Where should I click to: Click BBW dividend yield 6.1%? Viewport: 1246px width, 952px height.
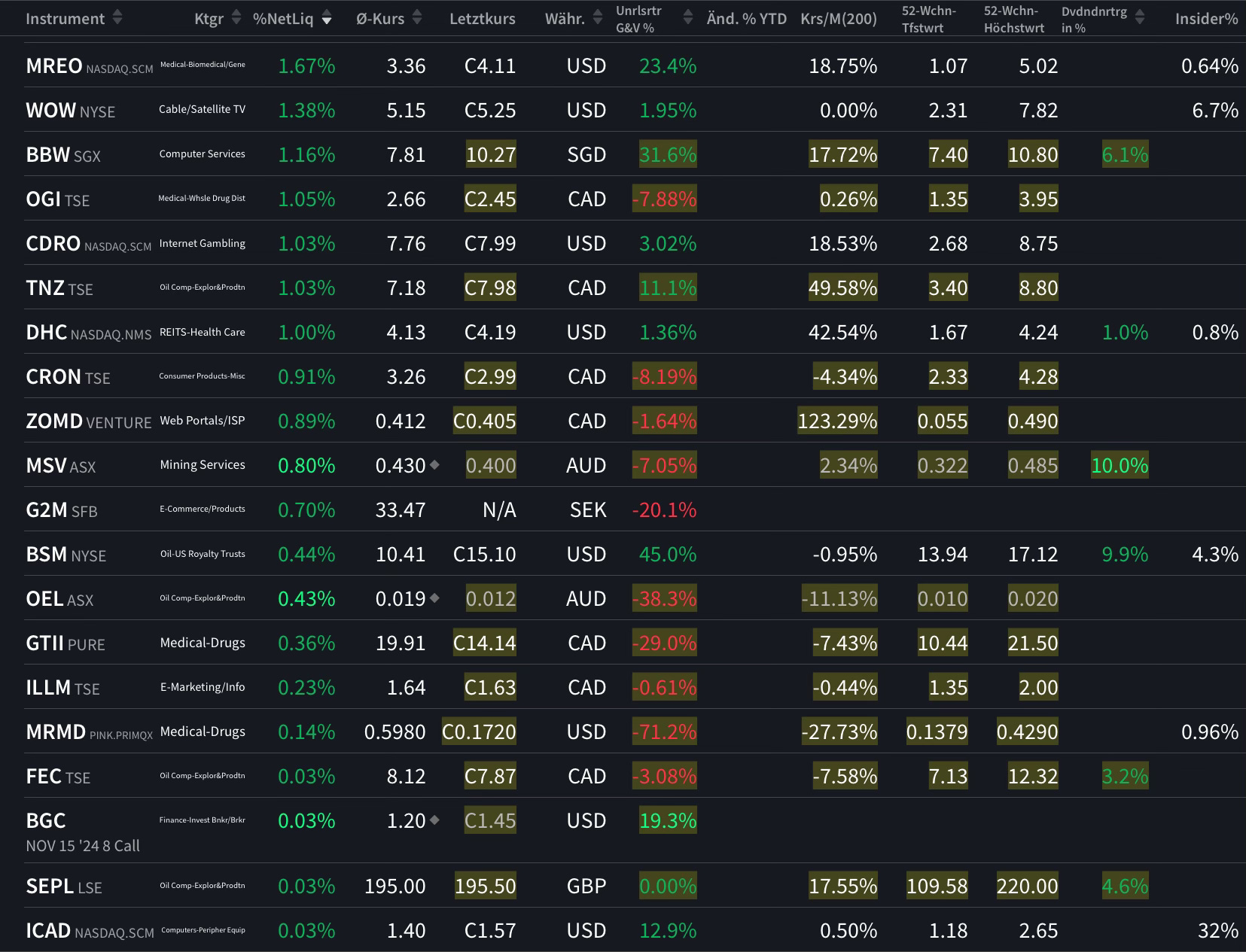[x=1125, y=155]
